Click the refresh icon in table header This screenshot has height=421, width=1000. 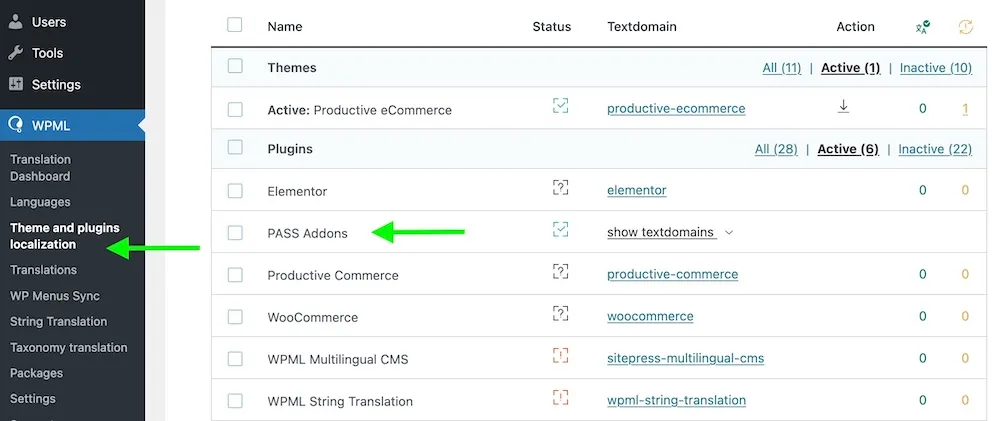(x=965, y=27)
